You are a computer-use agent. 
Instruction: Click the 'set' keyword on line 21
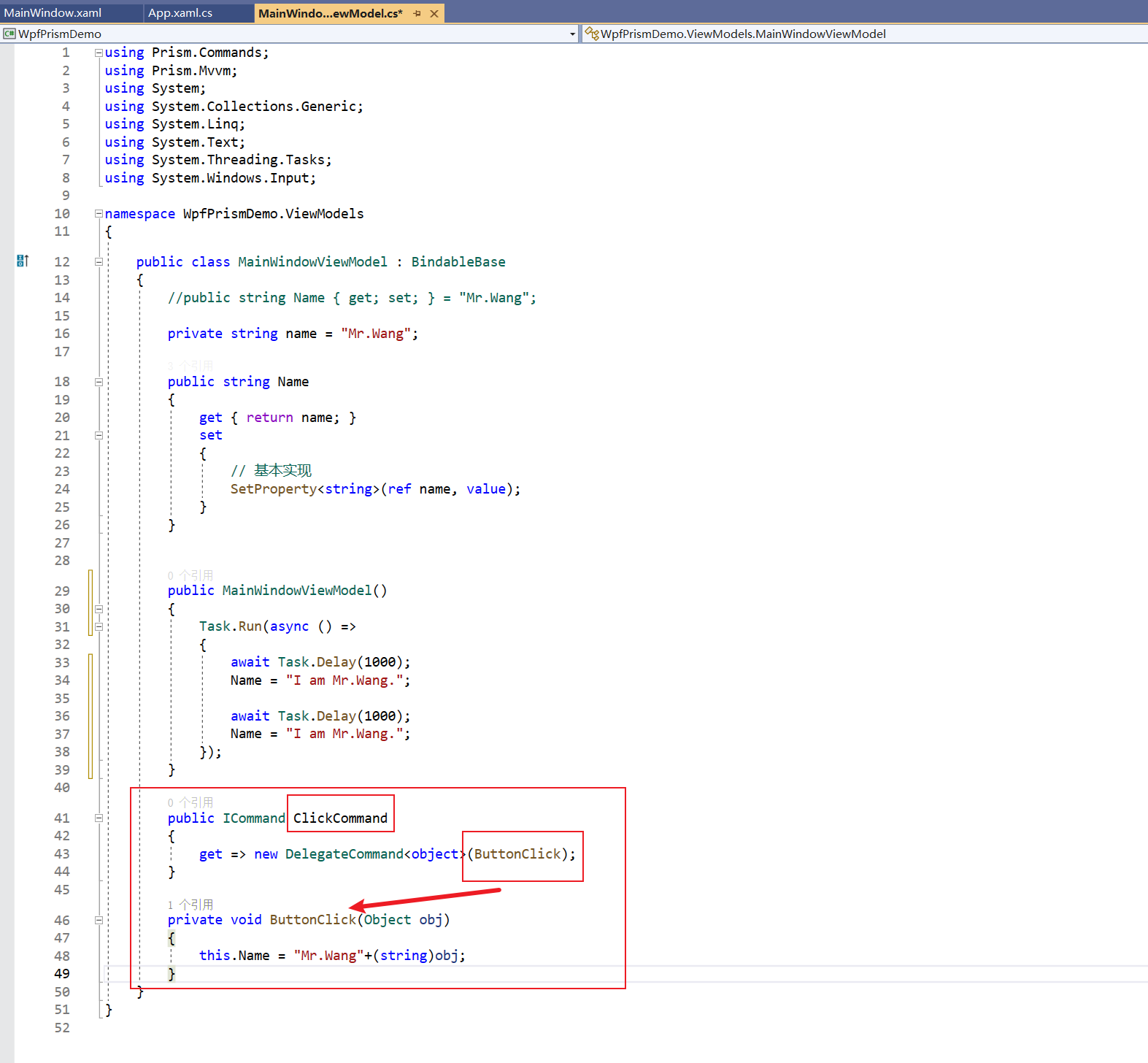(x=211, y=435)
